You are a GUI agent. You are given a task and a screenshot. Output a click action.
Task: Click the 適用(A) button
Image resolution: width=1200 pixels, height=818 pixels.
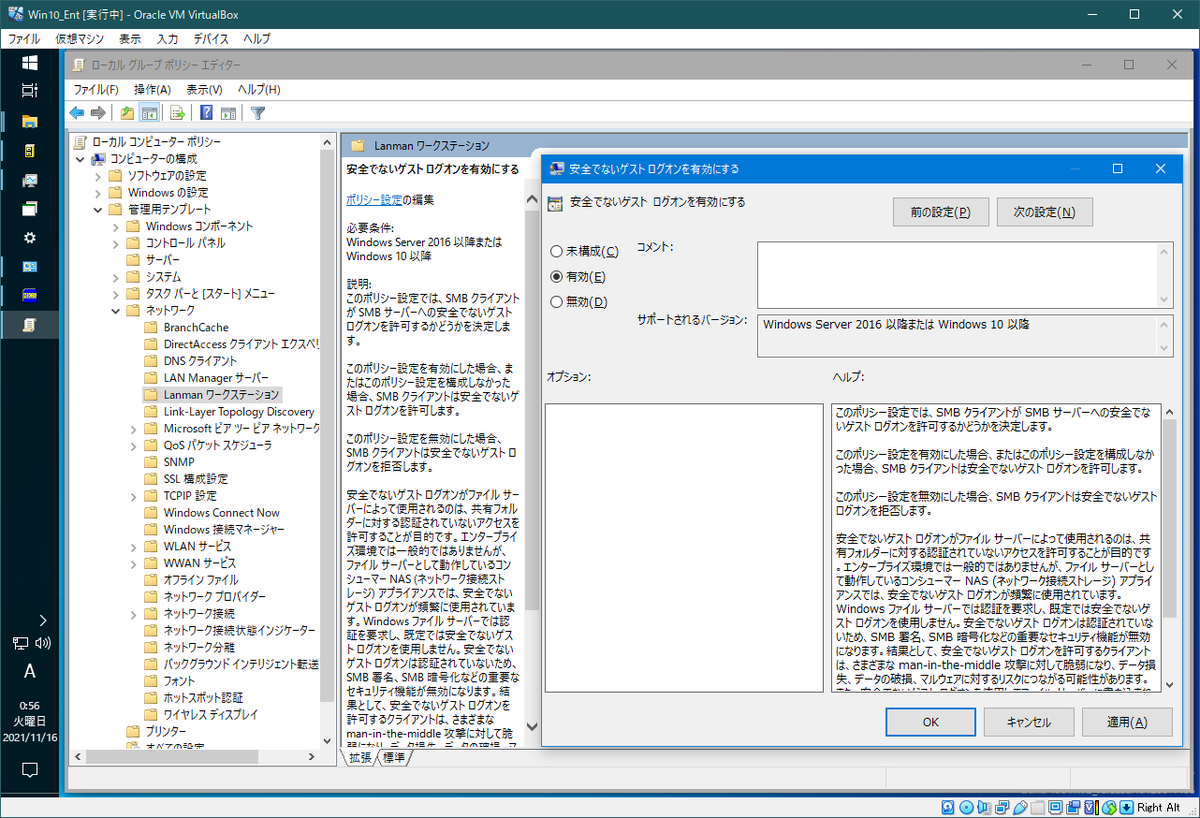point(1127,722)
